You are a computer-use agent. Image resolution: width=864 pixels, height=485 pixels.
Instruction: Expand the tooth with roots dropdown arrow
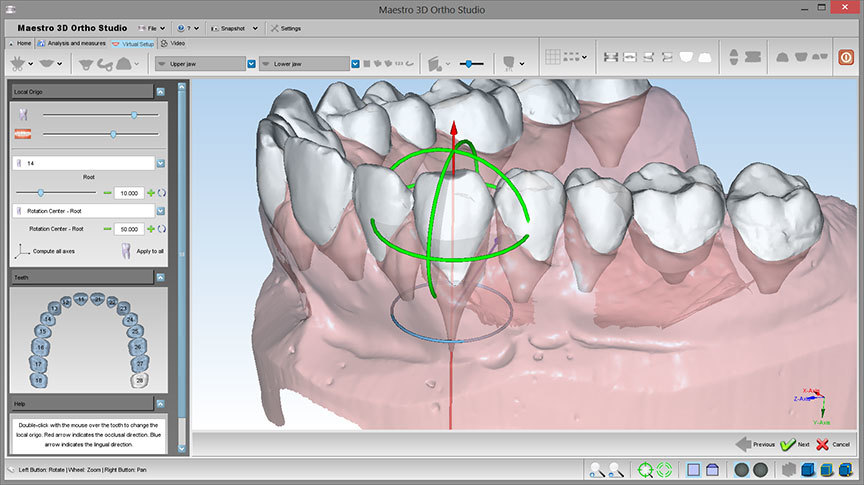522,64
